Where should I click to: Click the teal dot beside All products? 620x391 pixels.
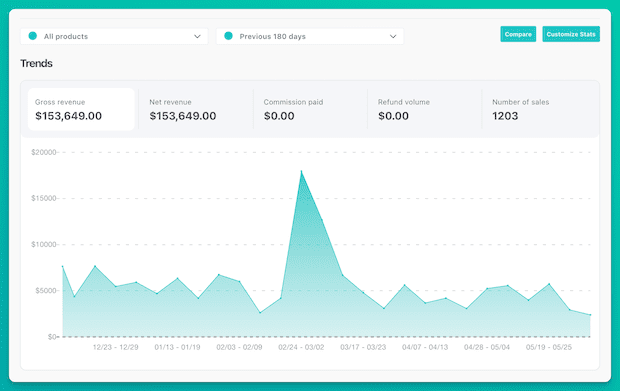[33, 36]
